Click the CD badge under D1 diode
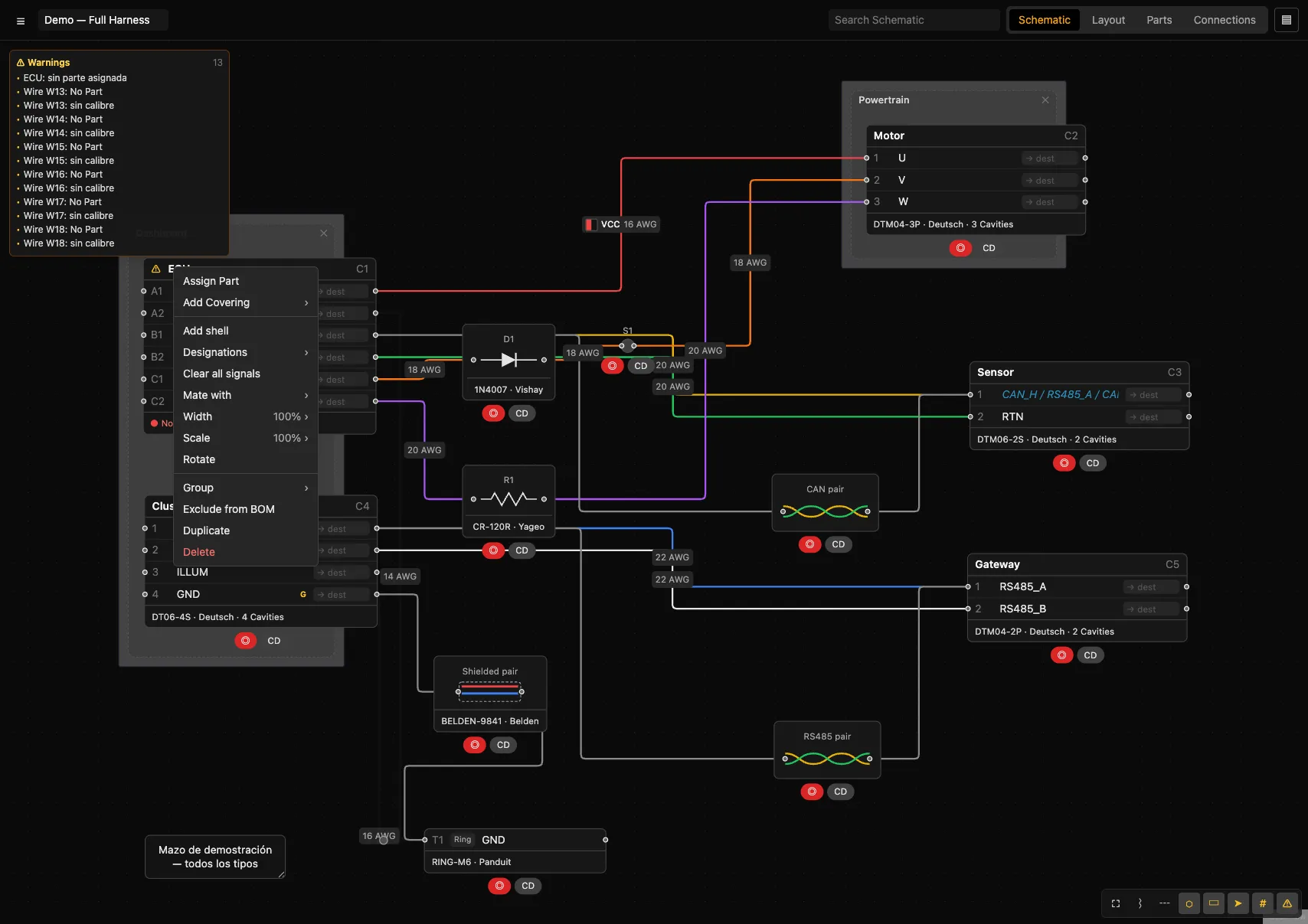Screen dimensions: 1308x924 522,413
